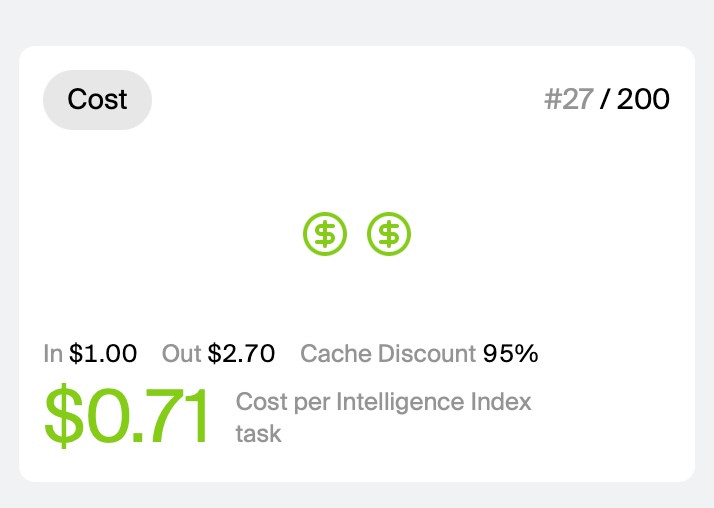Click the large green $0.71 figure
This screenshot has height=508, width=714.
(x=126, y=416)
